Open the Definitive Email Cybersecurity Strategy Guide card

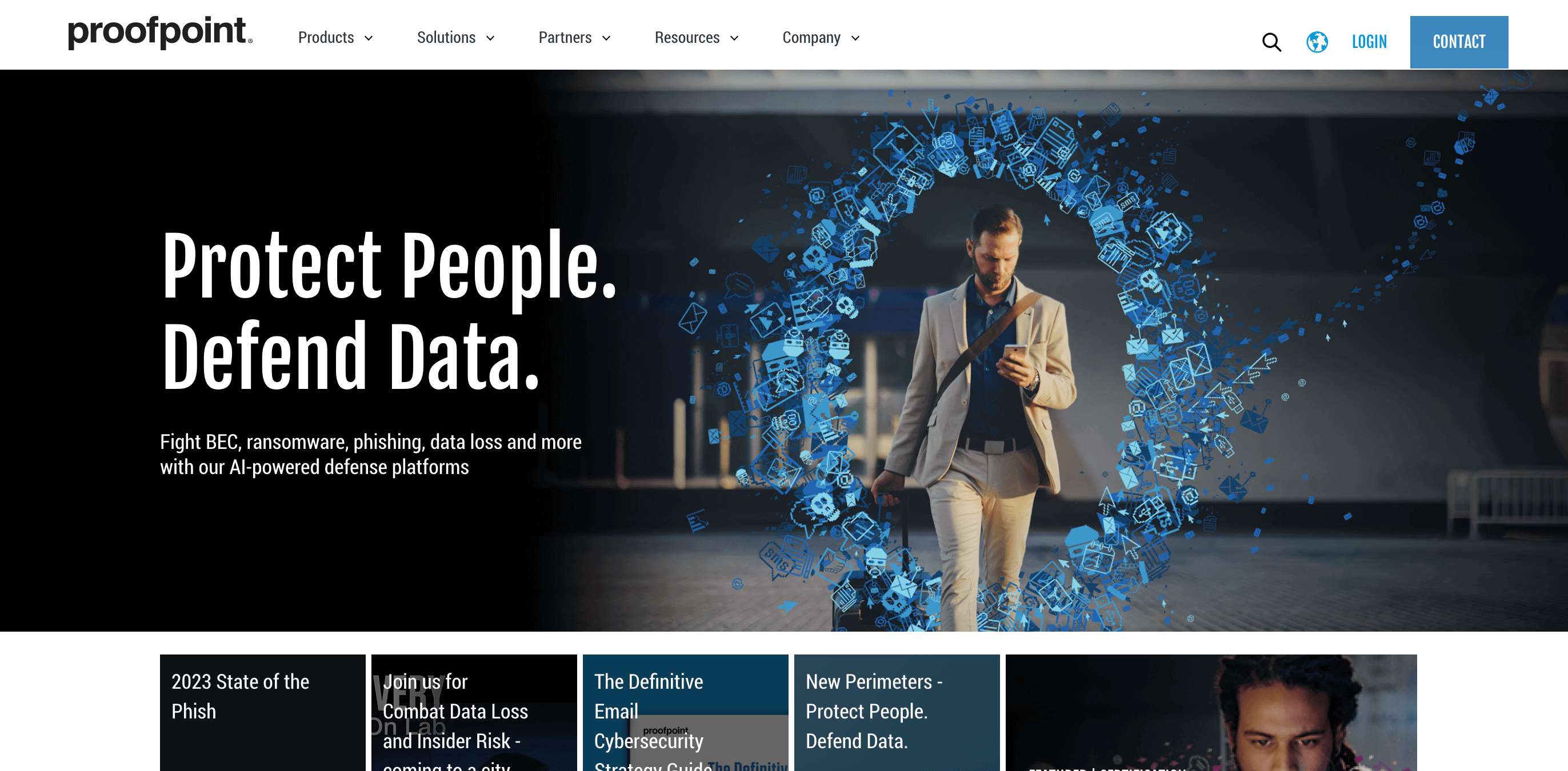pos(685,713)
